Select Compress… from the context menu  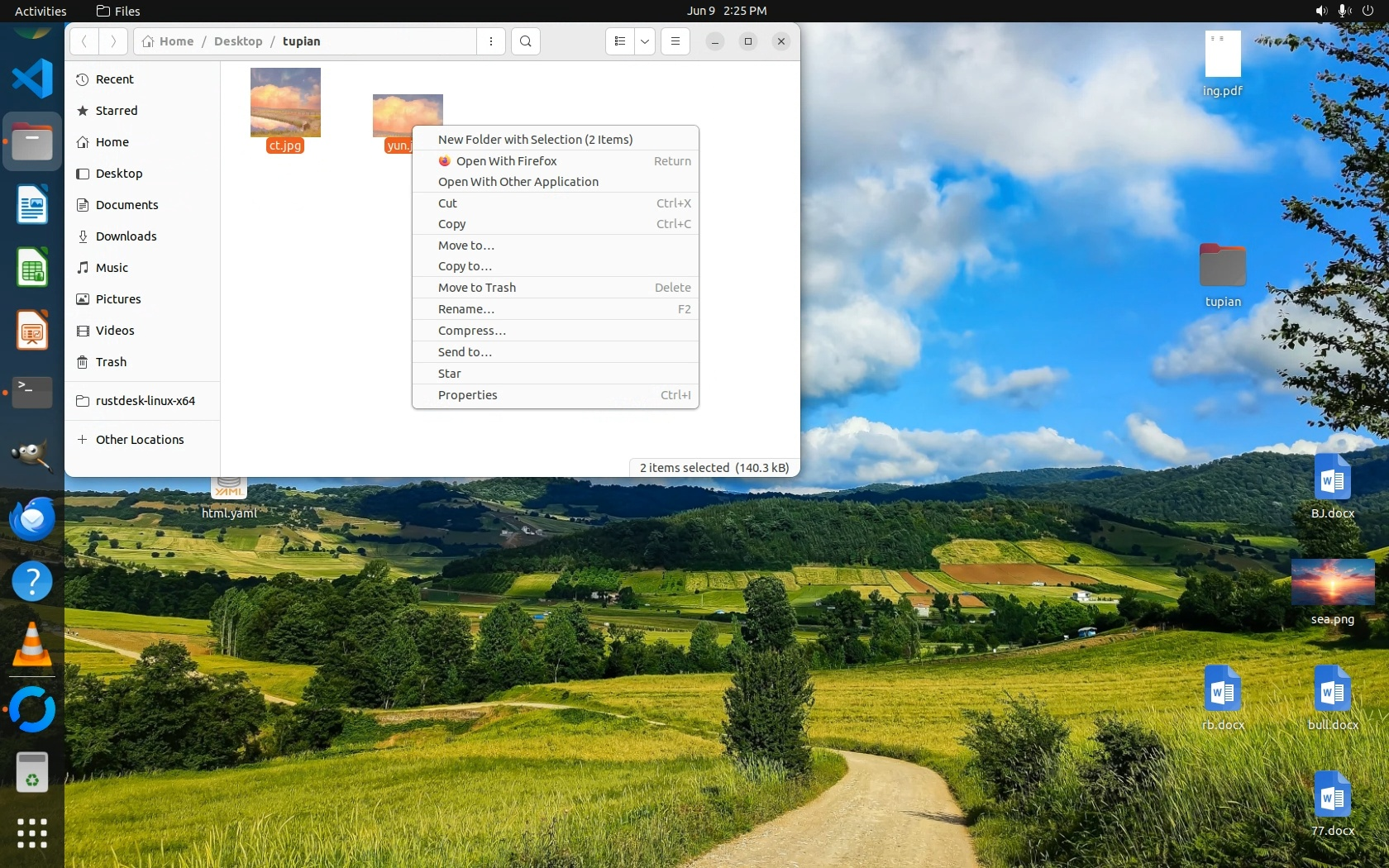tap(472, 331)
